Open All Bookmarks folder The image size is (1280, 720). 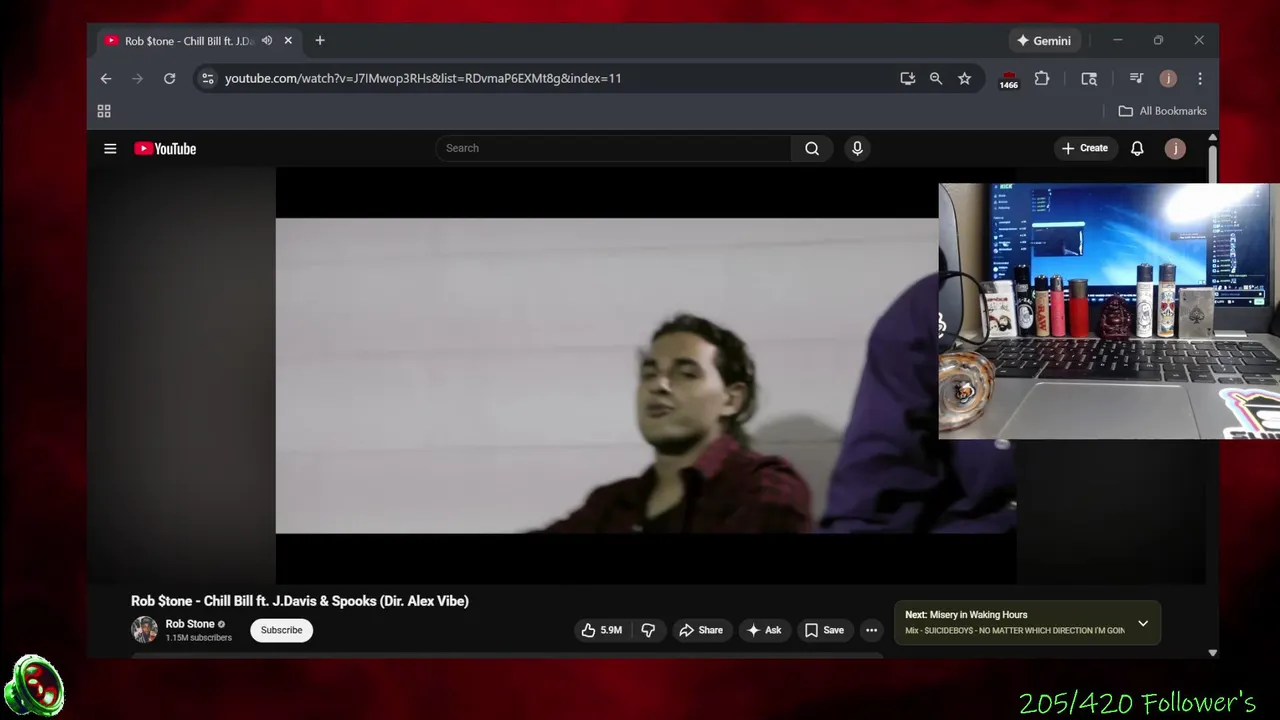[1162, 111]
